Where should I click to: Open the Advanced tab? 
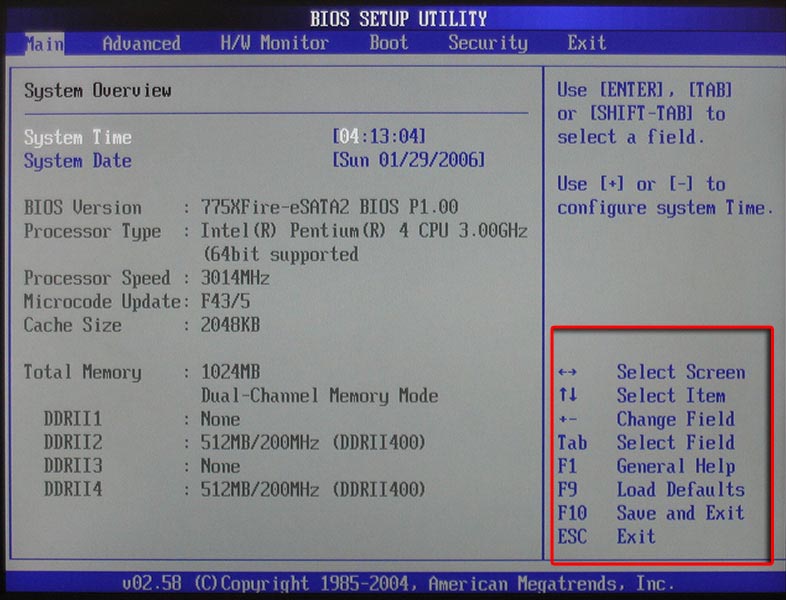point(141,43)
